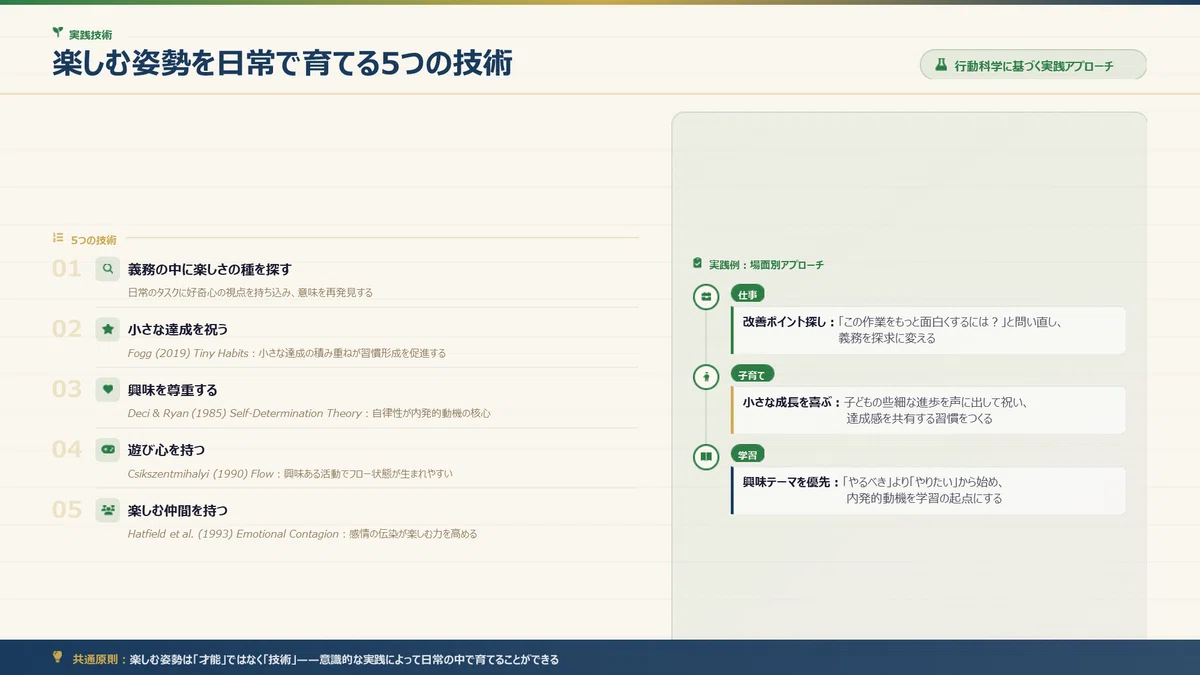Click the 共通原則 label in the footer
The image size is (1200, 675).
(x=97, y=659)
